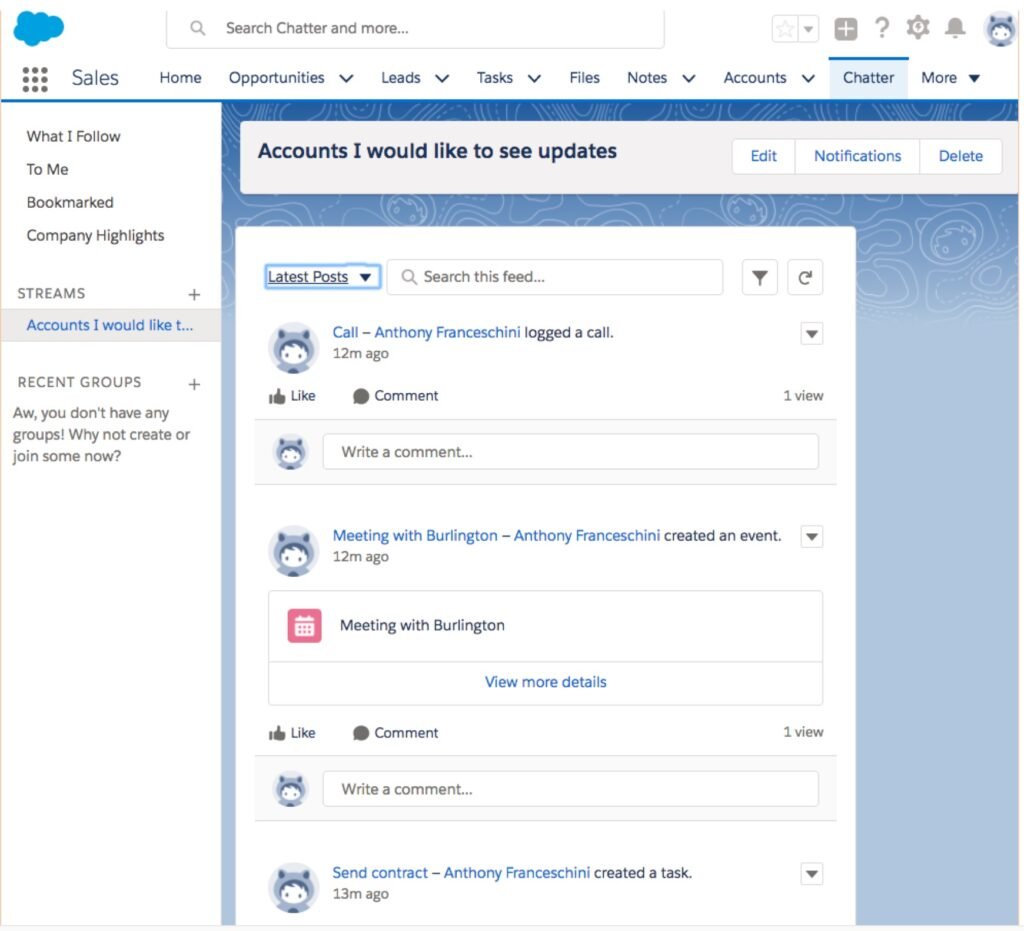Open the help question mark icon
The width and height of the screenshot is (1024, 931).
coord(882,28)
